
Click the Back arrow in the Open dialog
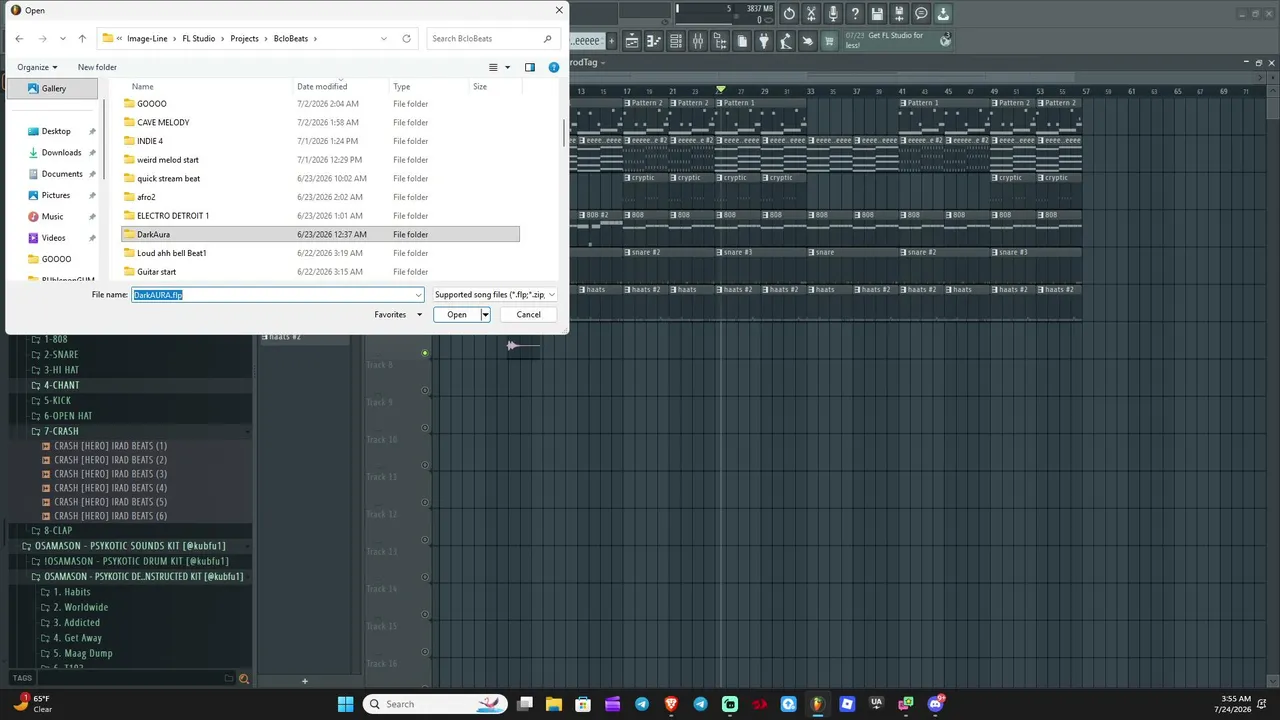click(x=19, y=39)
